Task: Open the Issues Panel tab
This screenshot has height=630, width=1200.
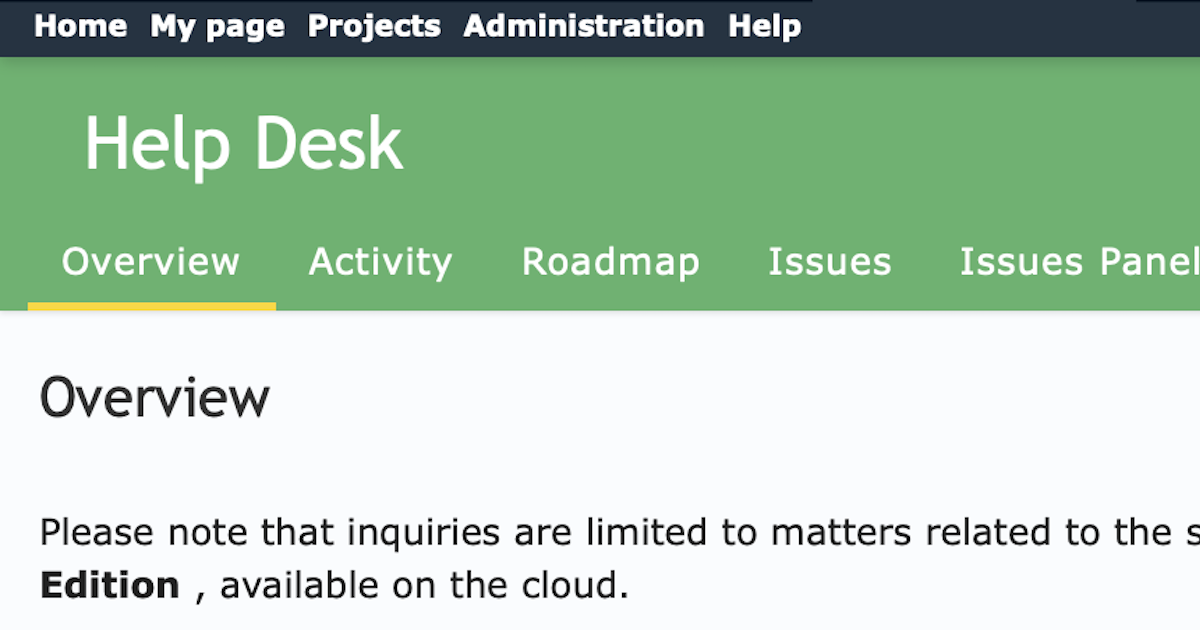Action: pyautogui.click(x=1078, y=262)
